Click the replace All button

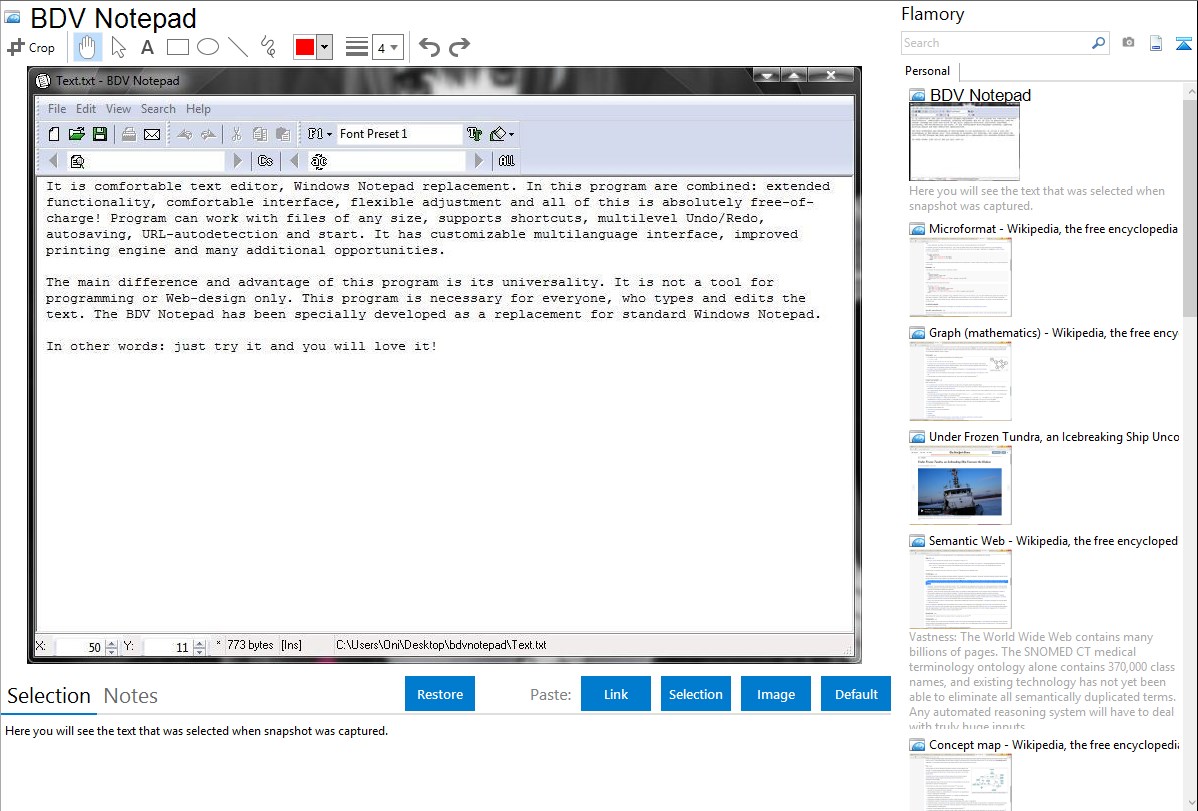tap(506, 161)
